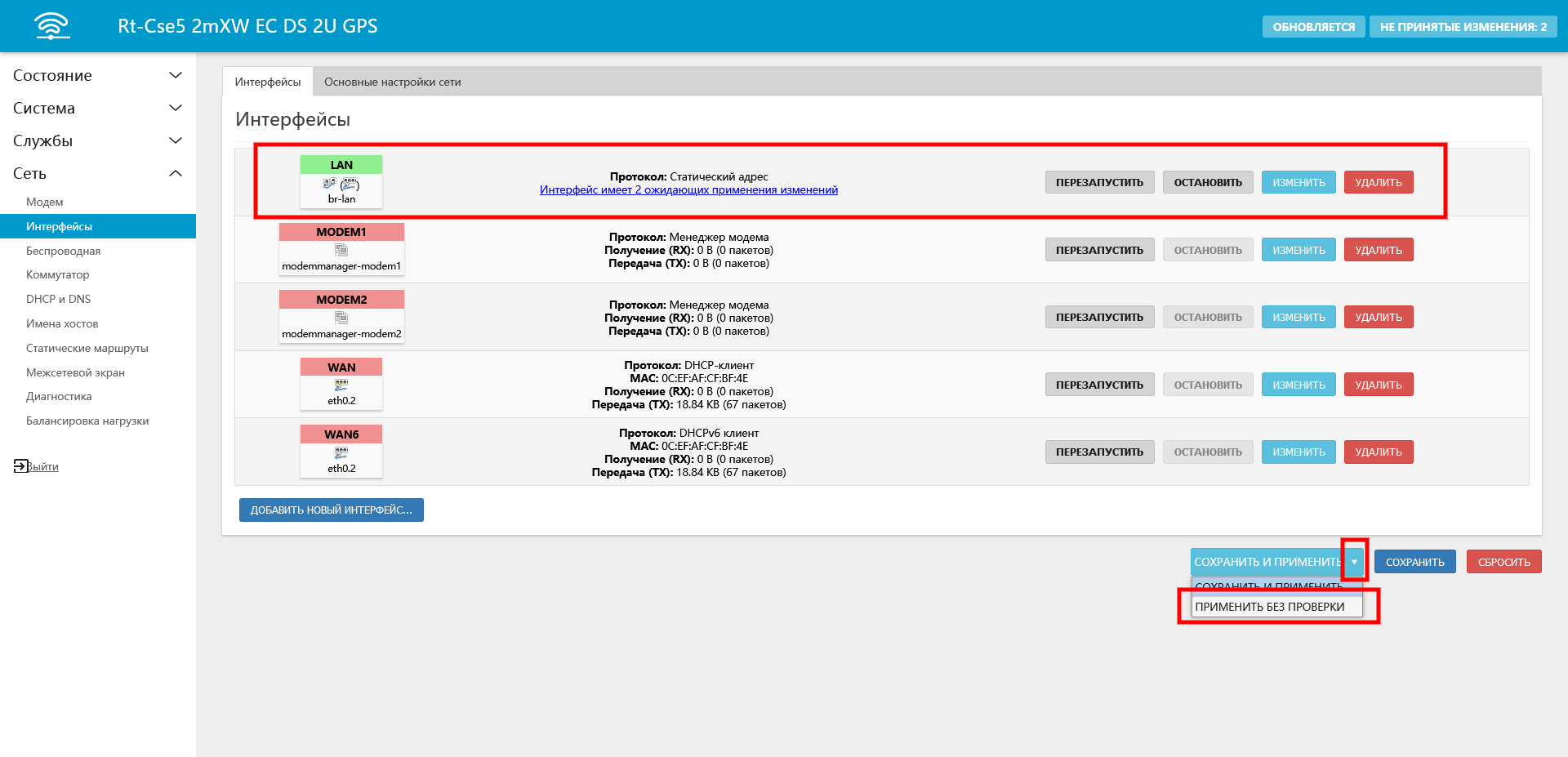
Task: Click the br-lan bridge icon in LAN
Action: (x=349, y=185)
